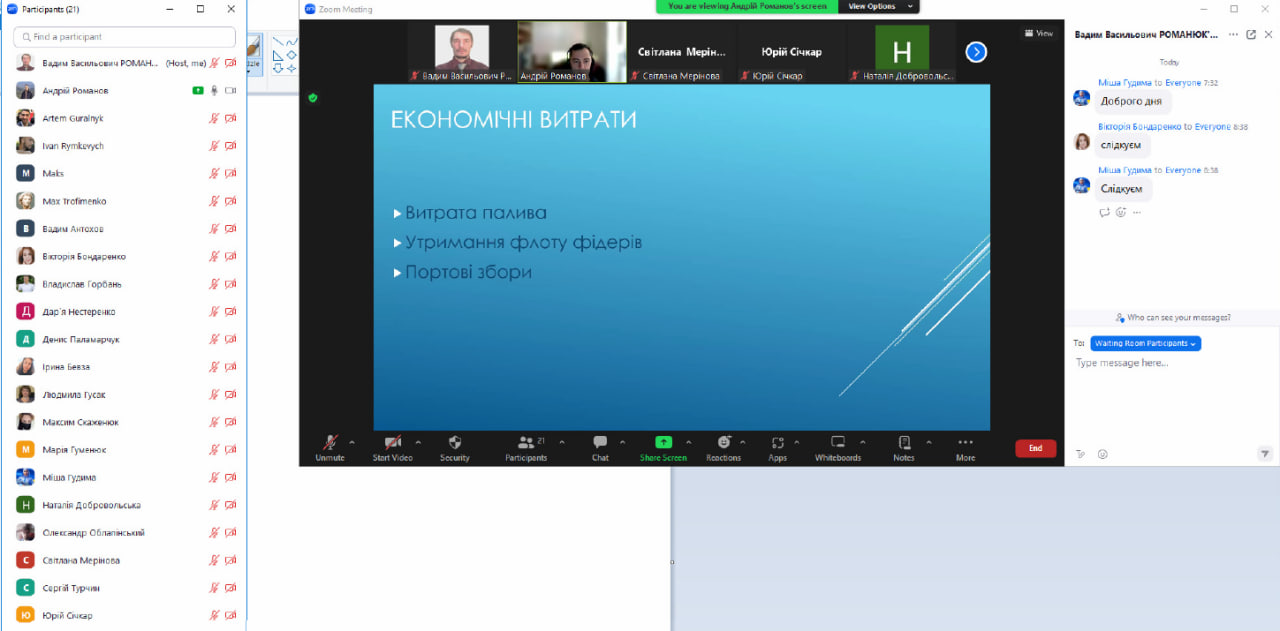Open the Notes icon
The height and width of the screenshot is (631, 1280).
tap(904, 442)
